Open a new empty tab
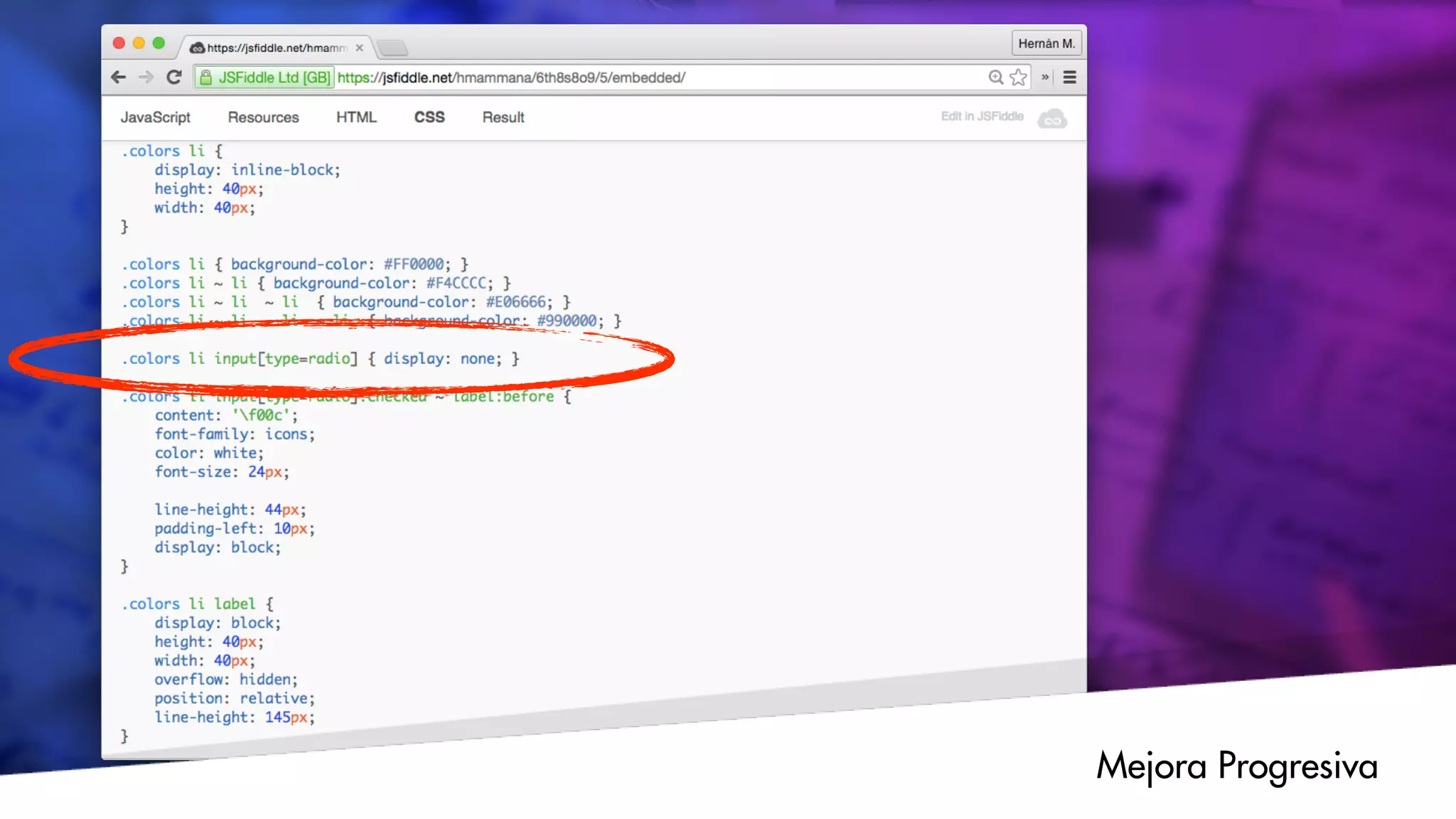1456x819 pixels. pos(392,48)
